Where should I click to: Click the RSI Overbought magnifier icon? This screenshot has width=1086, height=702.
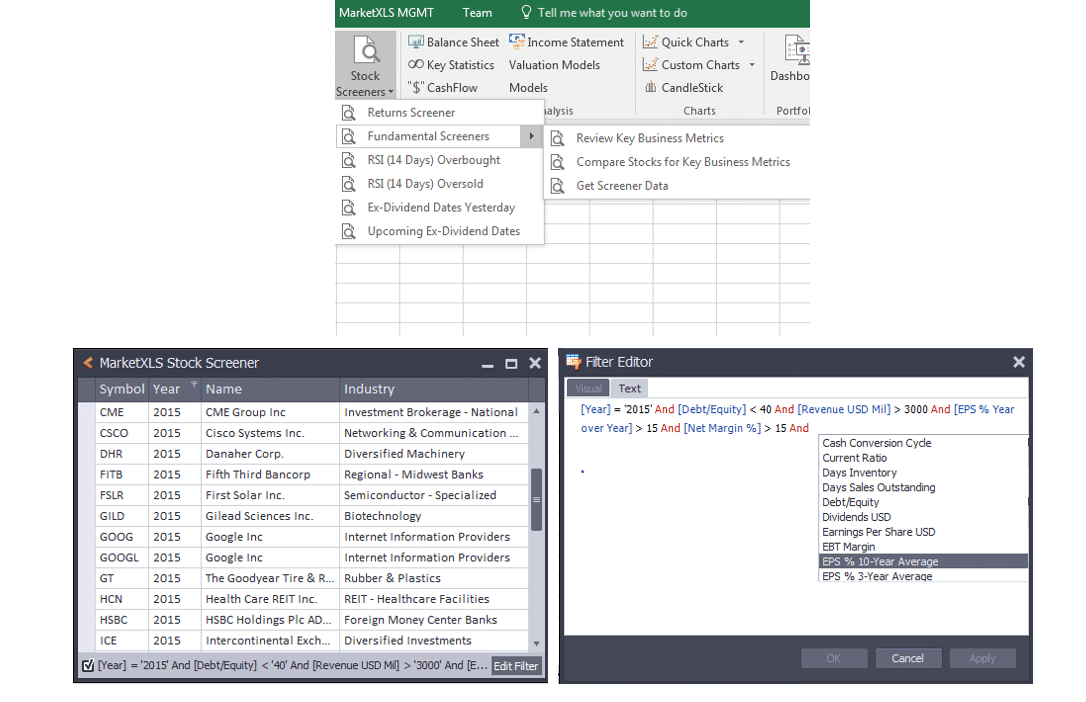[x=349, y=160]
